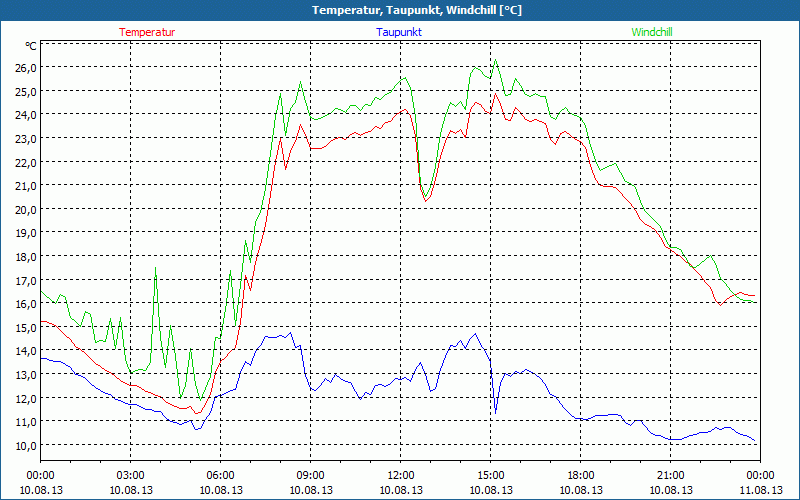Click the 15:00 time axis label

[491, 476]
